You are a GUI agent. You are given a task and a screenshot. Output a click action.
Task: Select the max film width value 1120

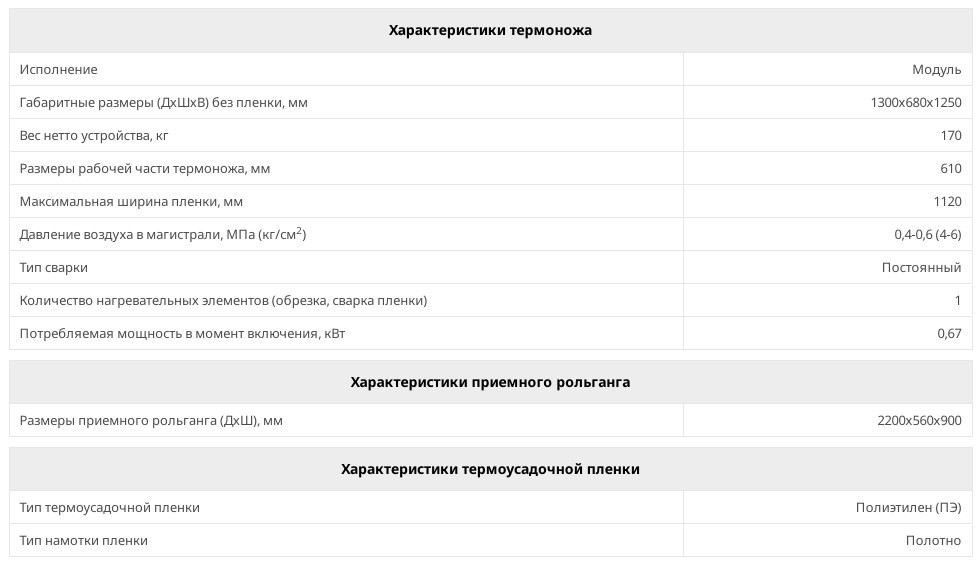point(947,202)
